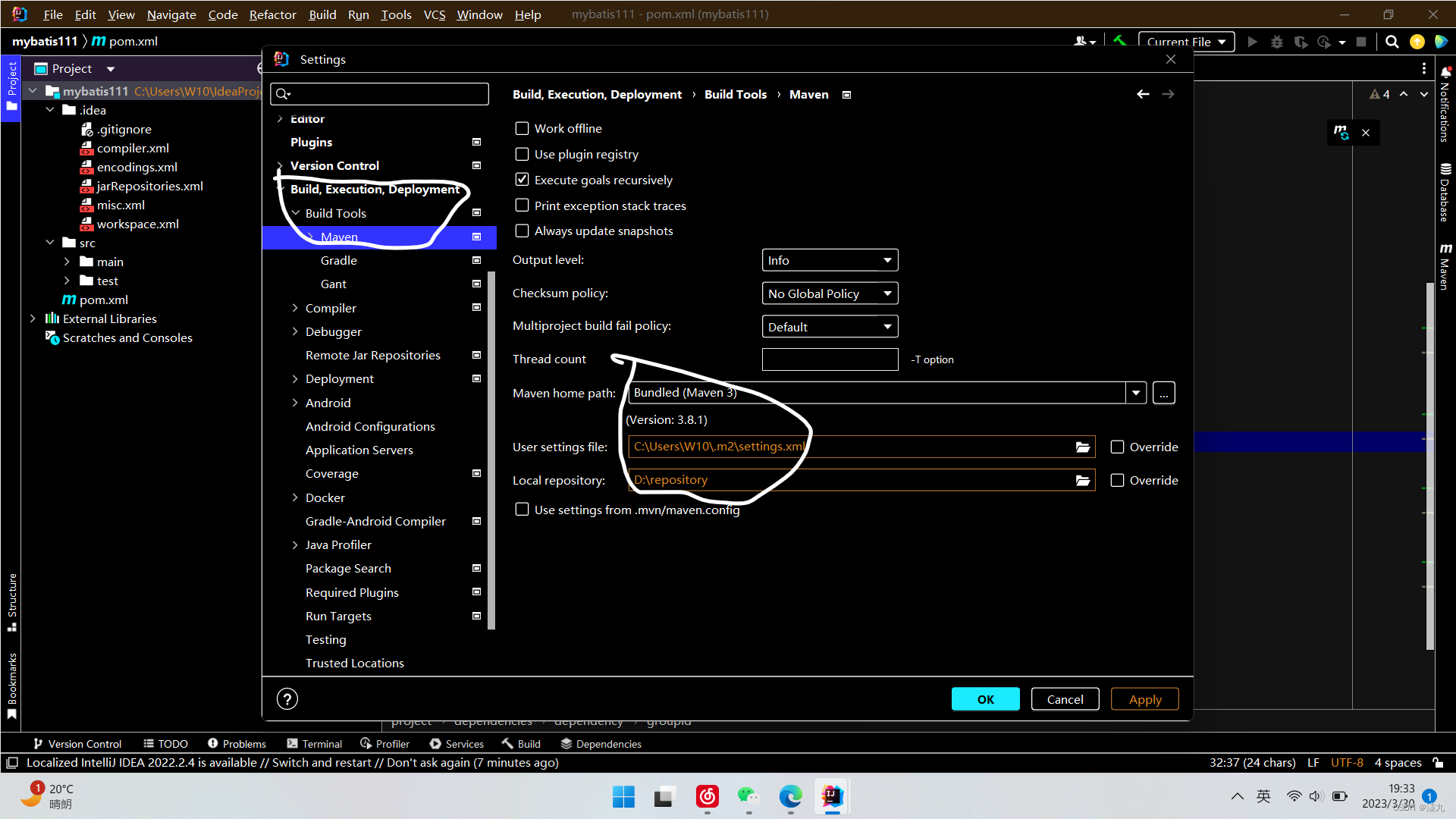1456x819 pixels.
Task: Open the Terminal tool window tab
Action: point(315,744)
